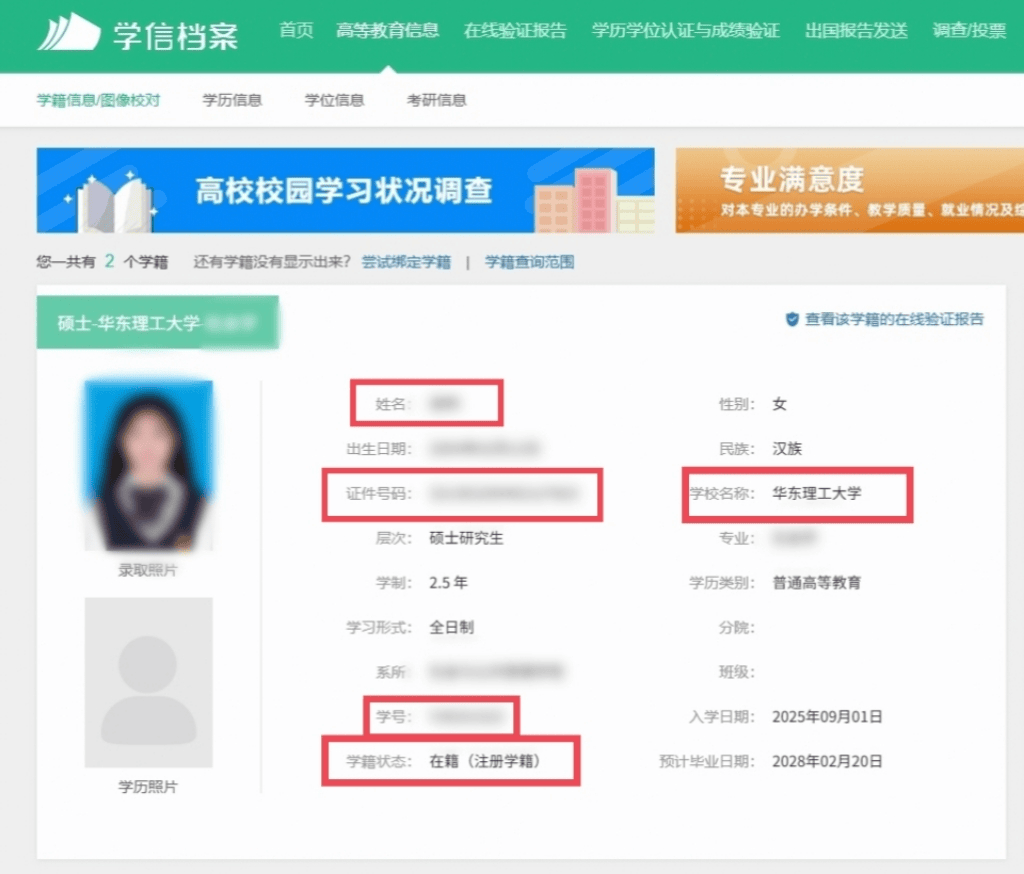Open the 高等教育信息 menu item

[x=387, y=31]
